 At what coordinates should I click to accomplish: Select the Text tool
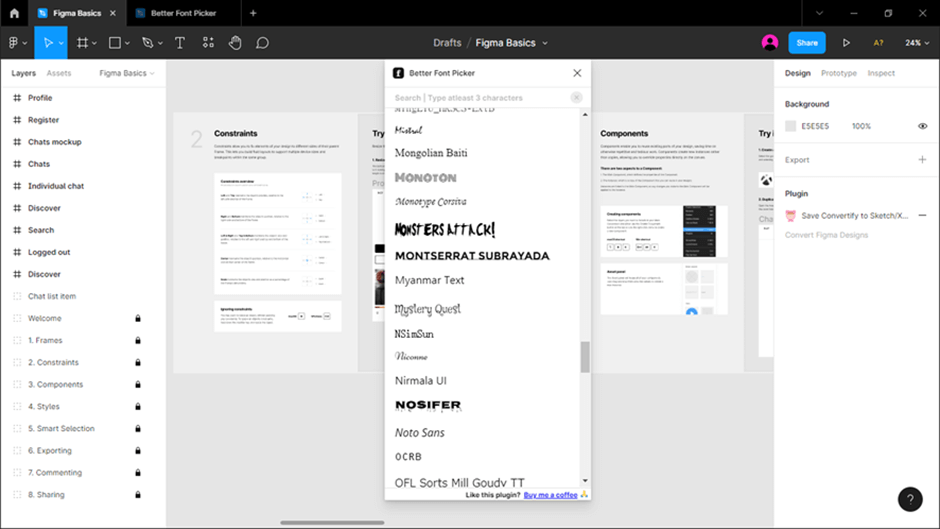click(179, 43)
